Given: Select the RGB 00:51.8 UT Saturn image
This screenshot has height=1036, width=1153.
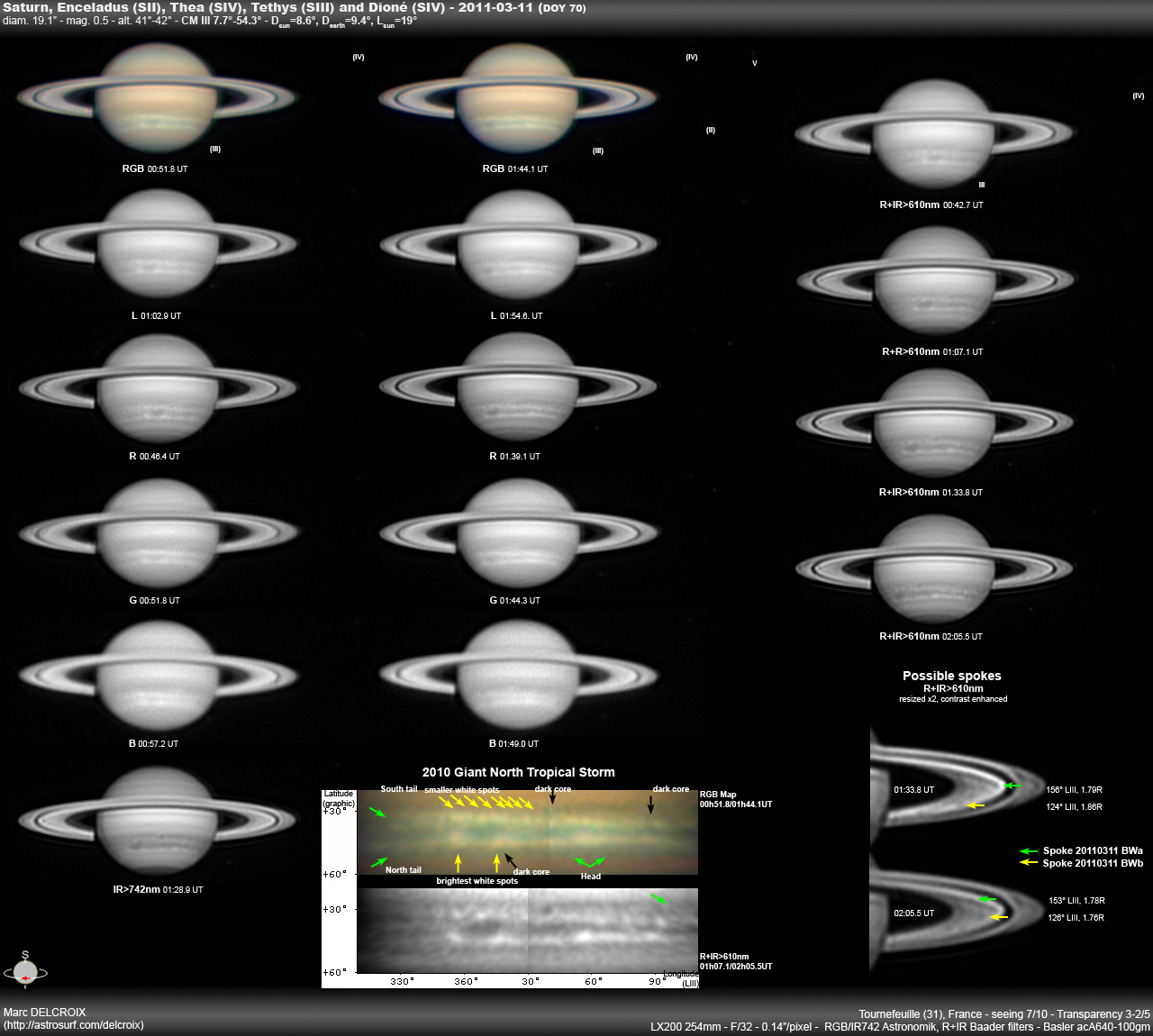Looking at the screenshot, I should tap(157, 98).
